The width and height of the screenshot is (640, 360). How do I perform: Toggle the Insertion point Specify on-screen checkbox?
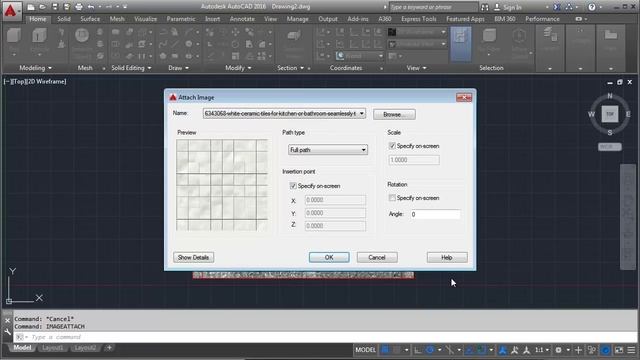(x=293, y=186)
